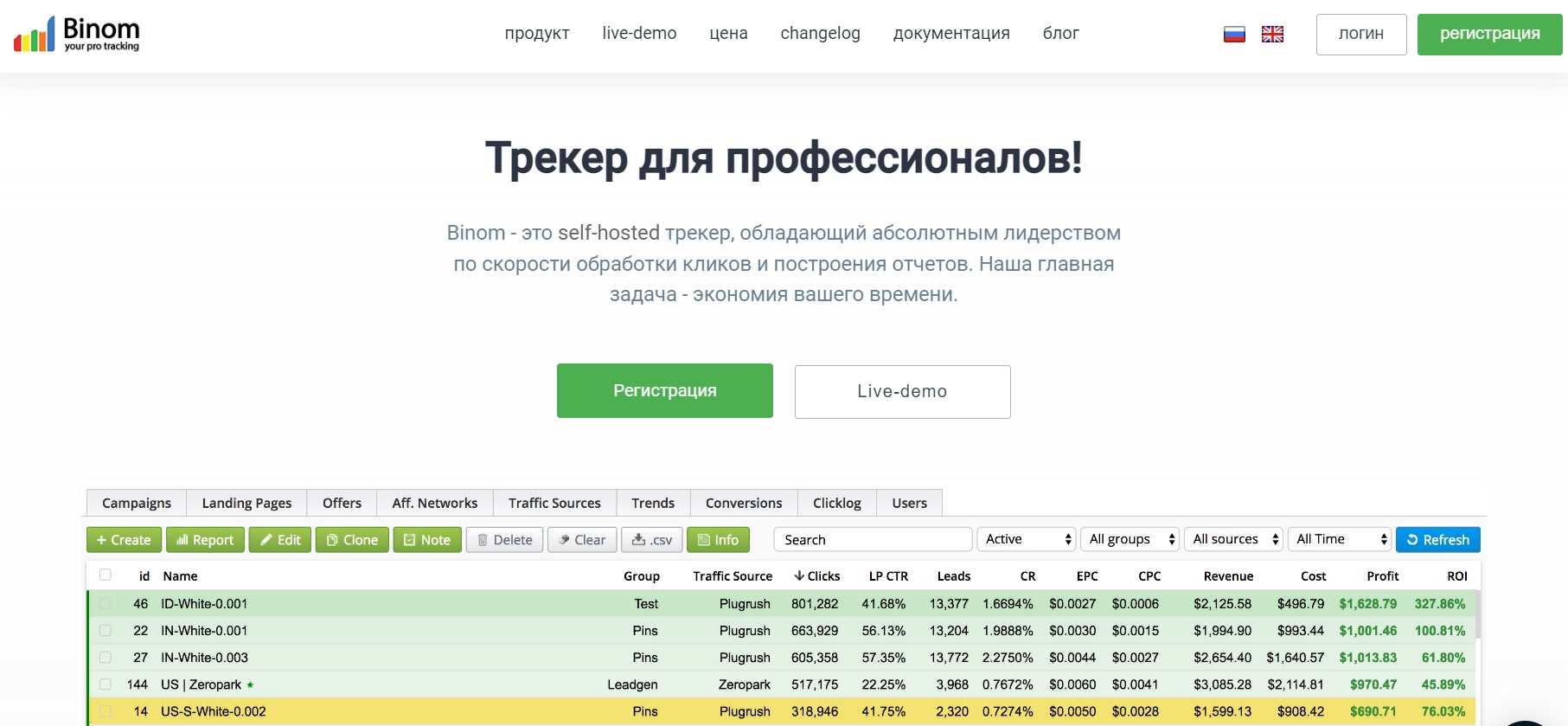Check the IN-White-0.003 row checkbox
Screen dimensions: 1568x726
point(106,657)
